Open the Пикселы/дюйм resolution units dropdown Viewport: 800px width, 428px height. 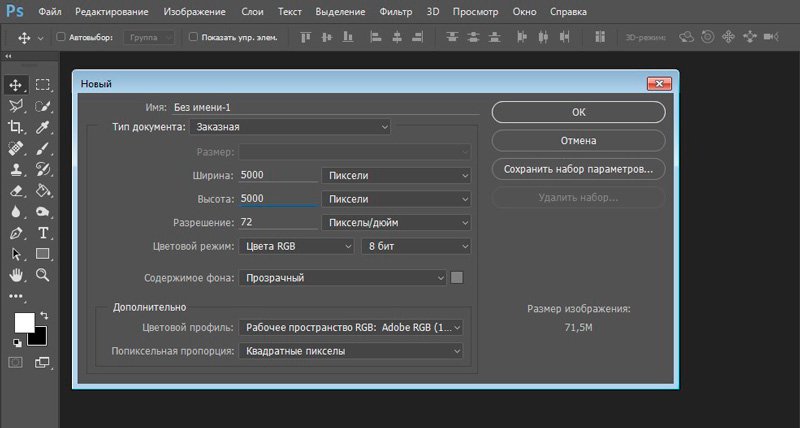point(395,222)
